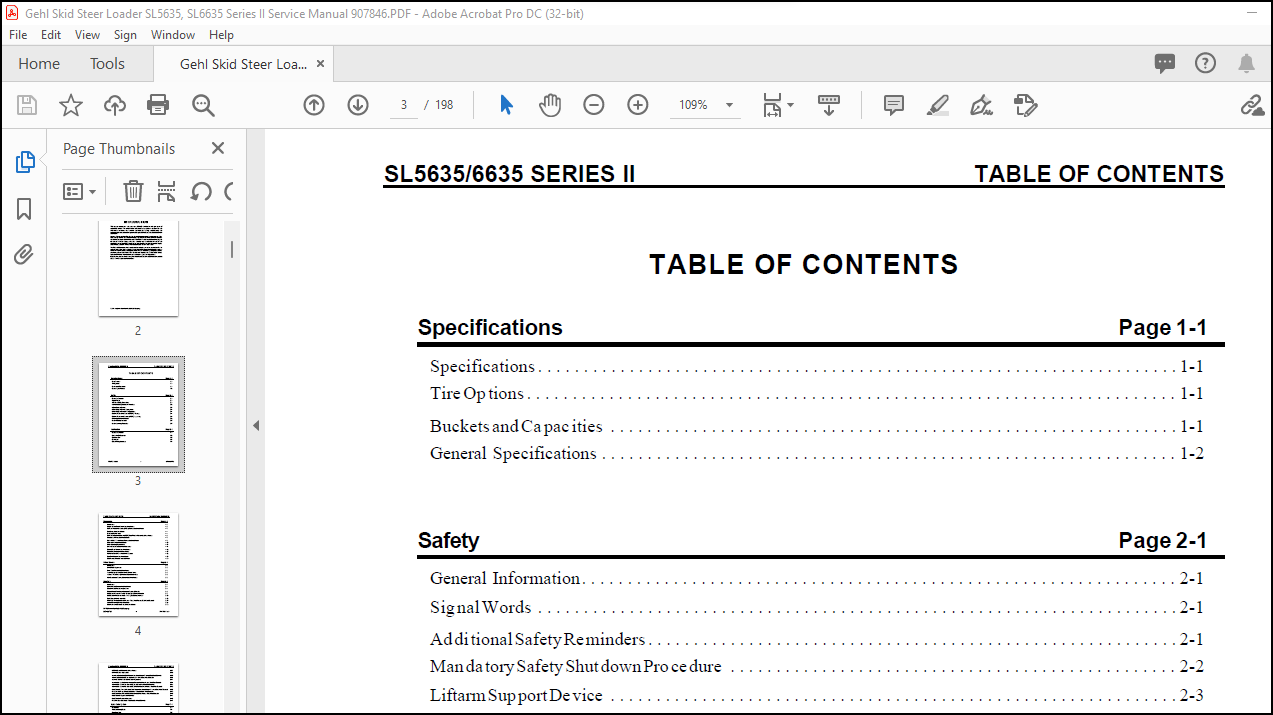Click the Safety section heading

tap(448, 541)
